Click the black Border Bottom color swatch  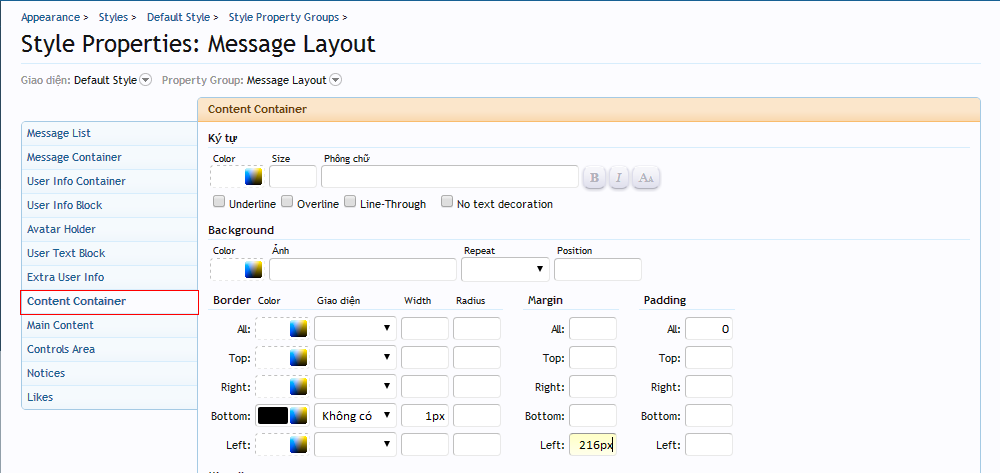pos(272,416)
